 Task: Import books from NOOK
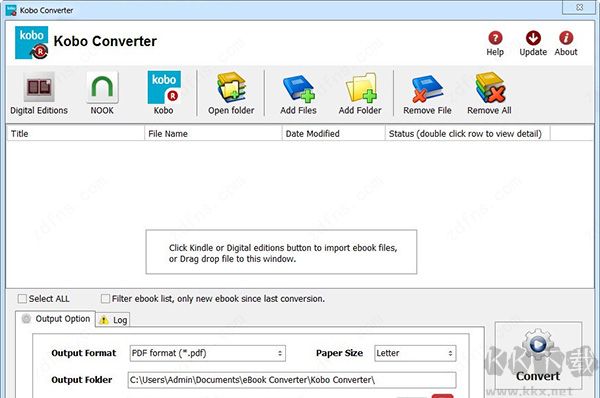(x=102, y=88)
